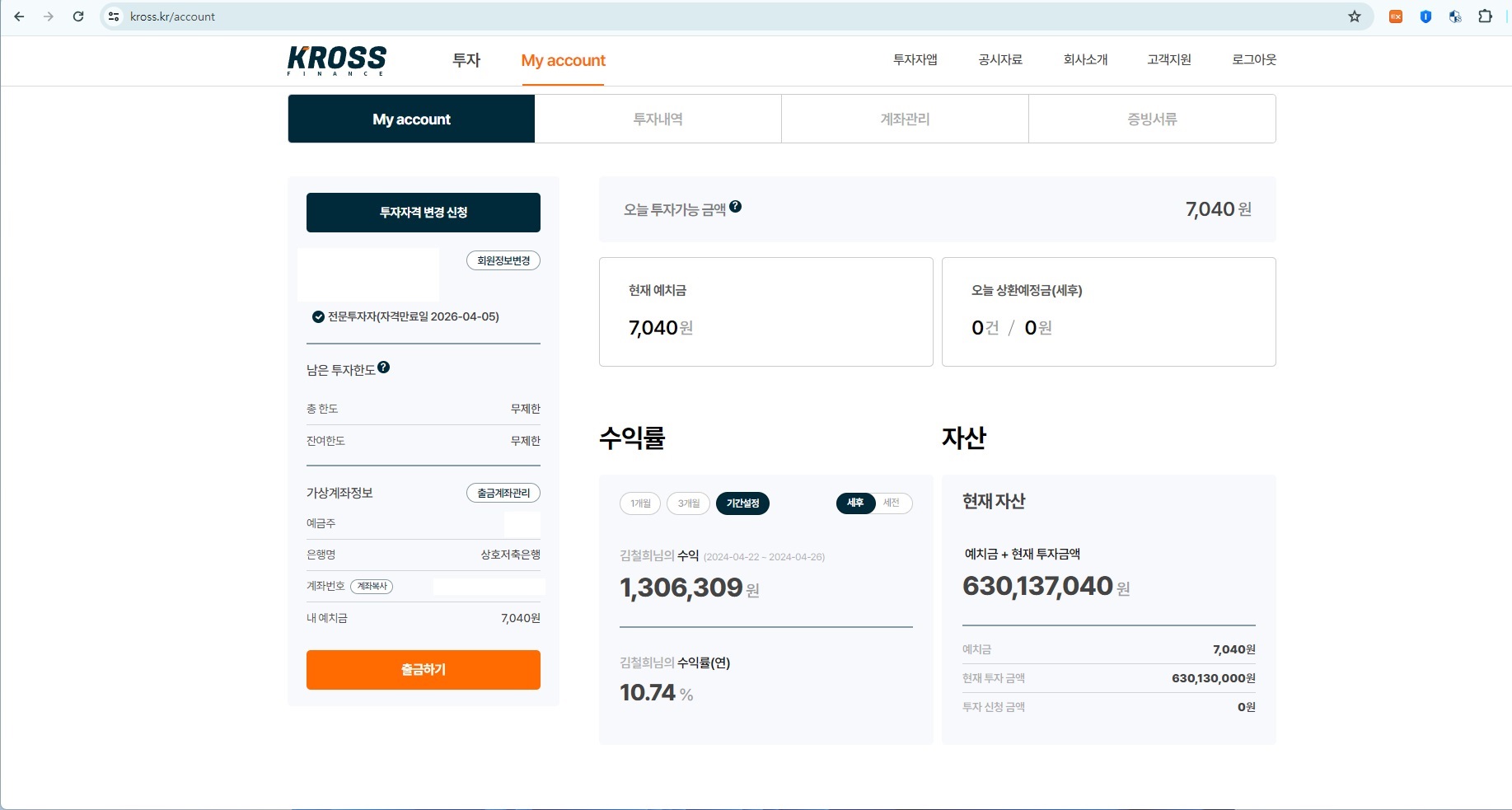This screenshot has height=810, width=1512.
Task: Reload the page with refresh icon
Action: [x=78, y=16]
